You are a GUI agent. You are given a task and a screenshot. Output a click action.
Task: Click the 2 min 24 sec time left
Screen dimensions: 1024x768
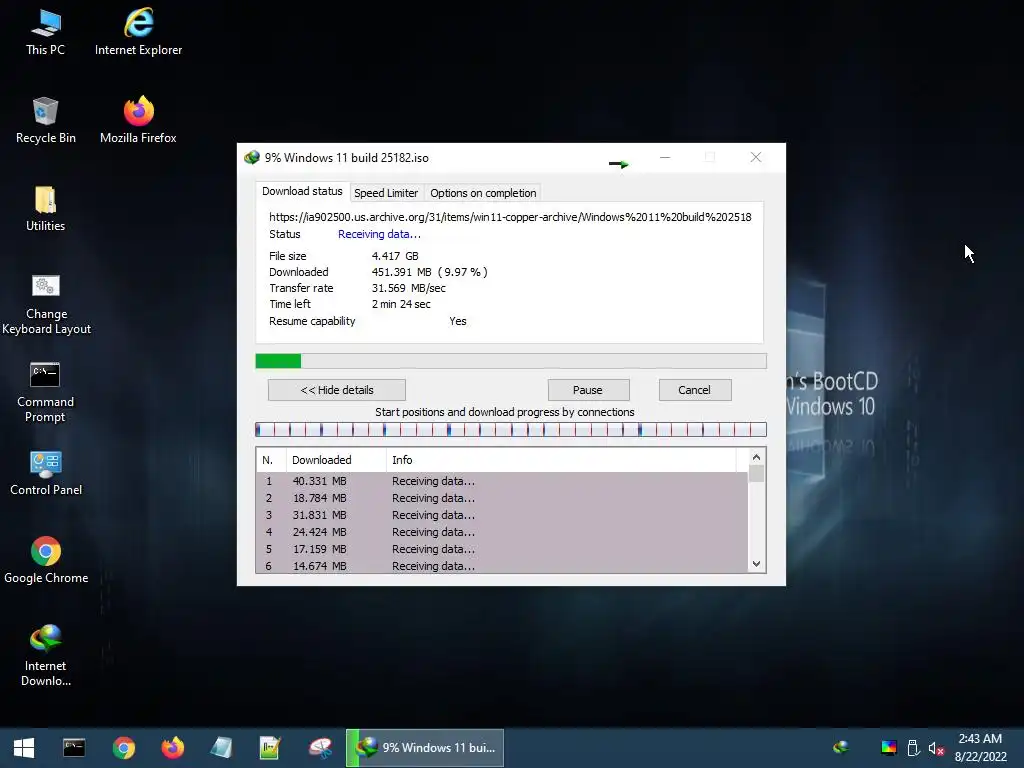click(x=401, y=304)
